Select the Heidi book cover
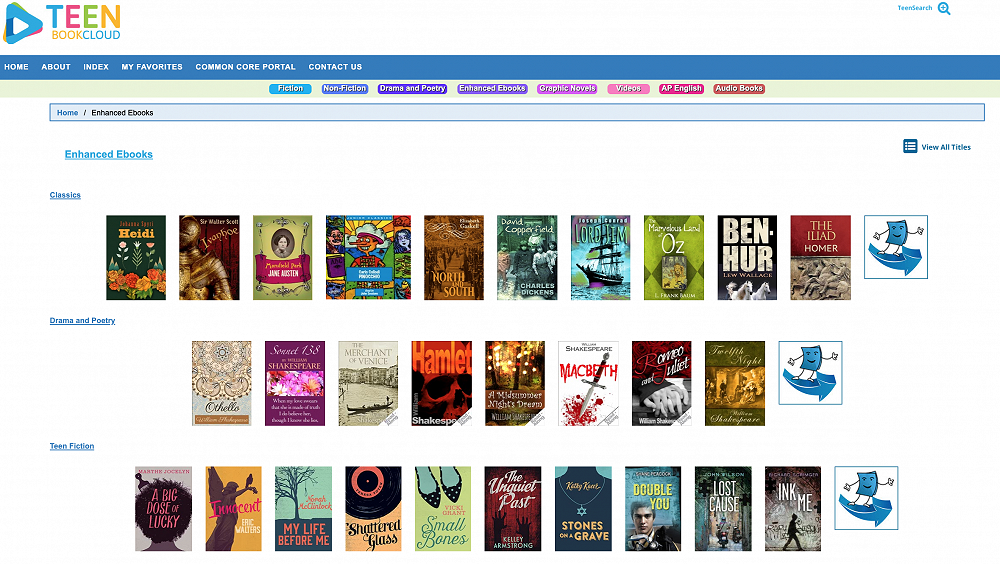1000x564 pixels. (x=136, y=258)
